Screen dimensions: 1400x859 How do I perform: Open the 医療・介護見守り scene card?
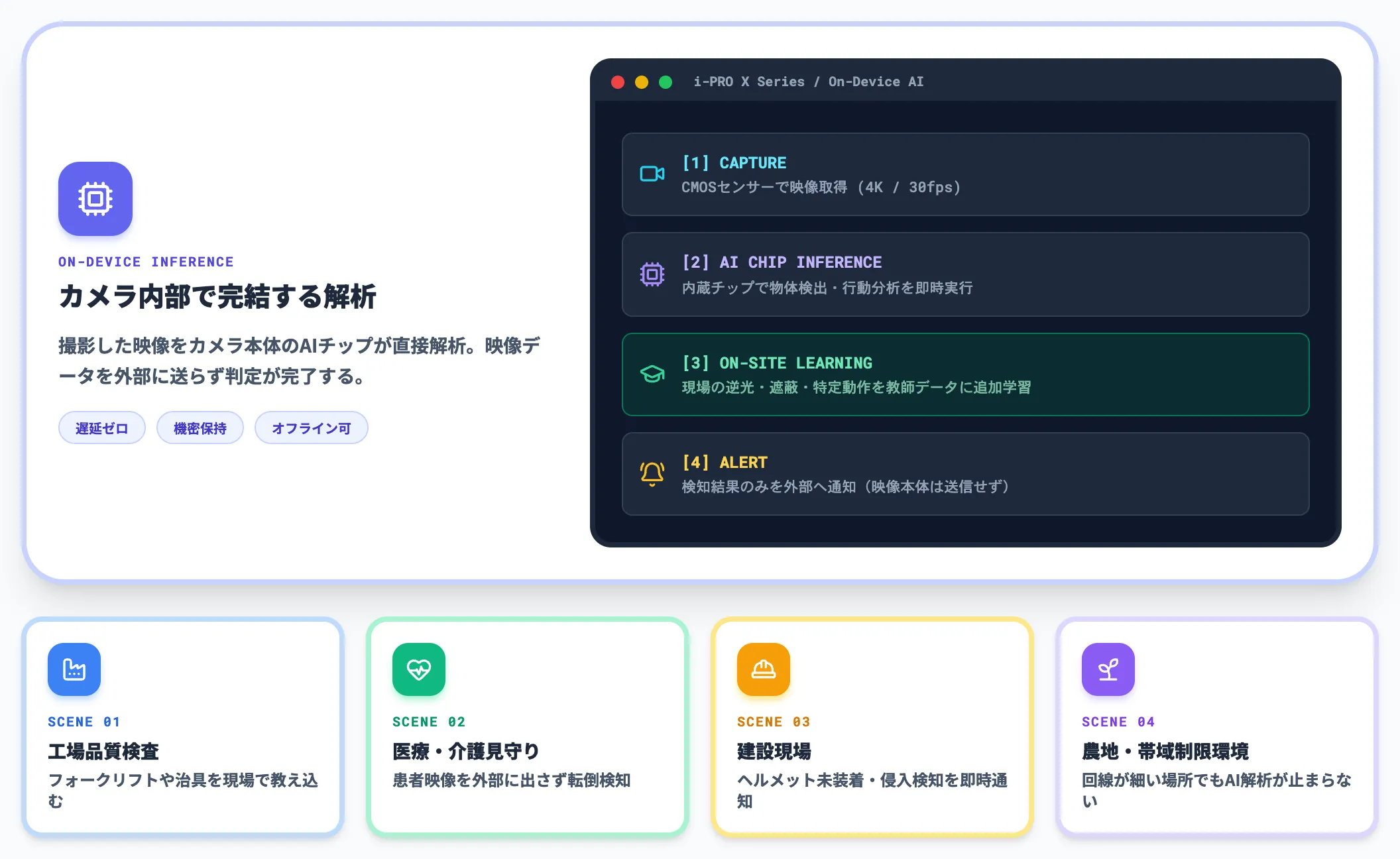[528, 727]
